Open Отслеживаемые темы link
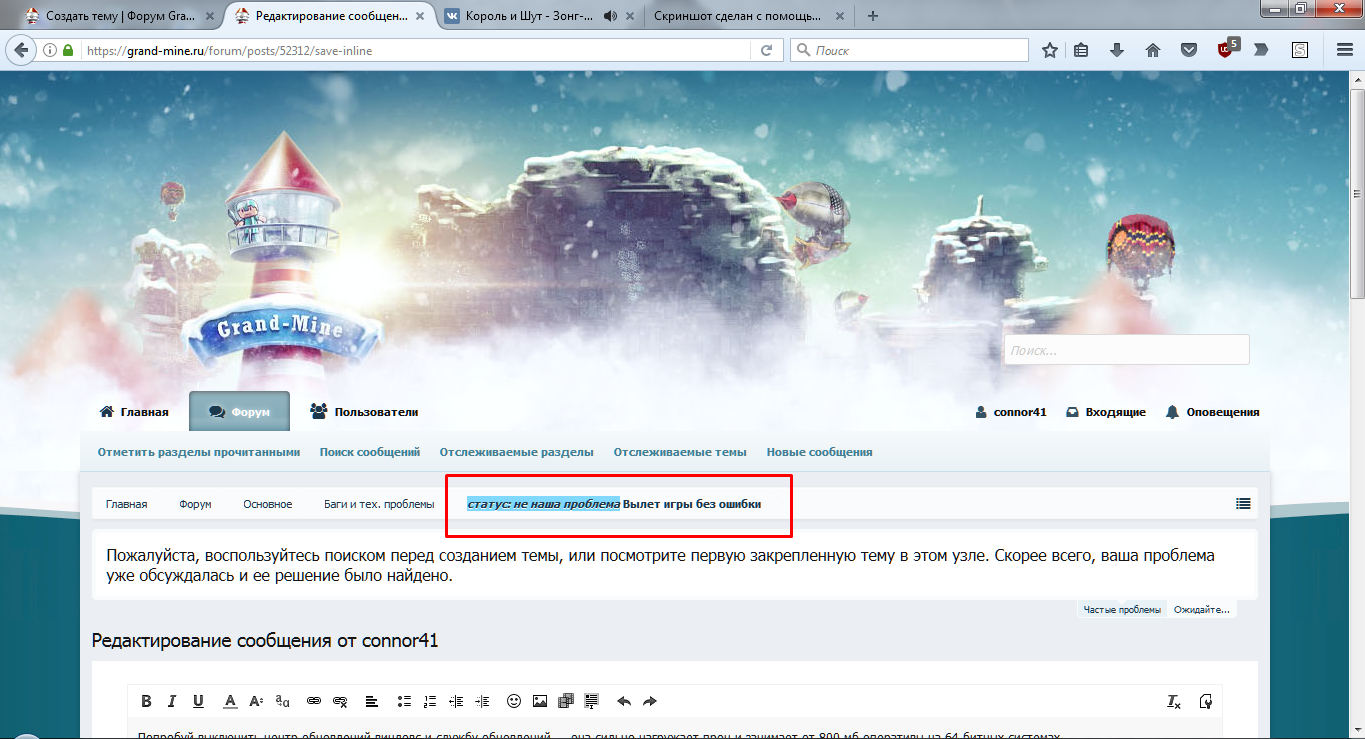This screenshot has width=1365, height=739. (x=680, y=452)
